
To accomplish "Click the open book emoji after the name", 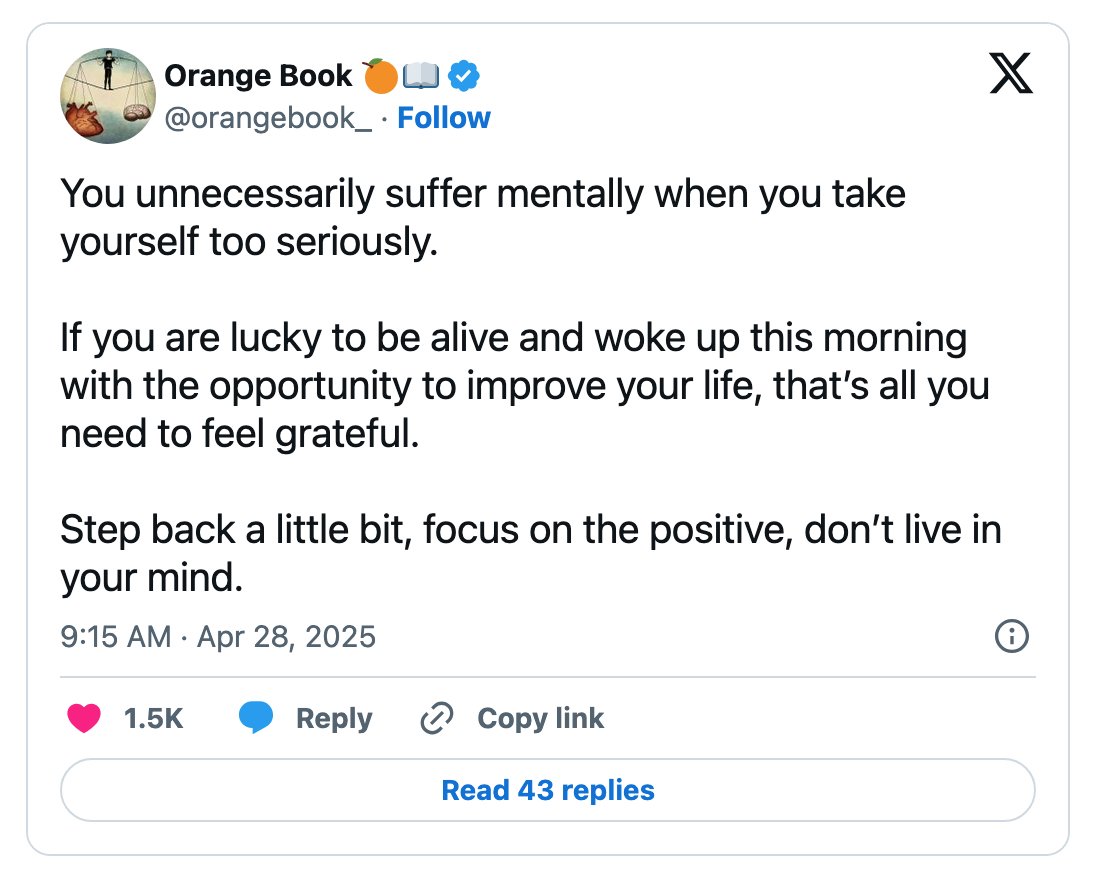I will (421, 75).
